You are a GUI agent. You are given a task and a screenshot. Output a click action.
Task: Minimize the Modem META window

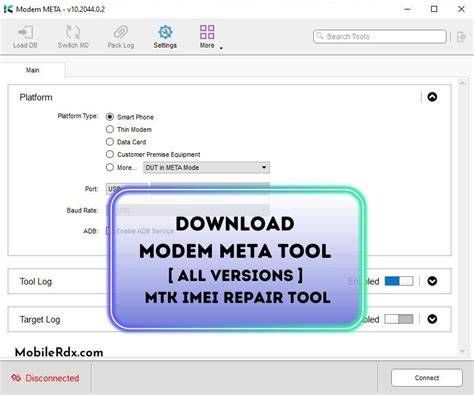click(x=407, y=9)
